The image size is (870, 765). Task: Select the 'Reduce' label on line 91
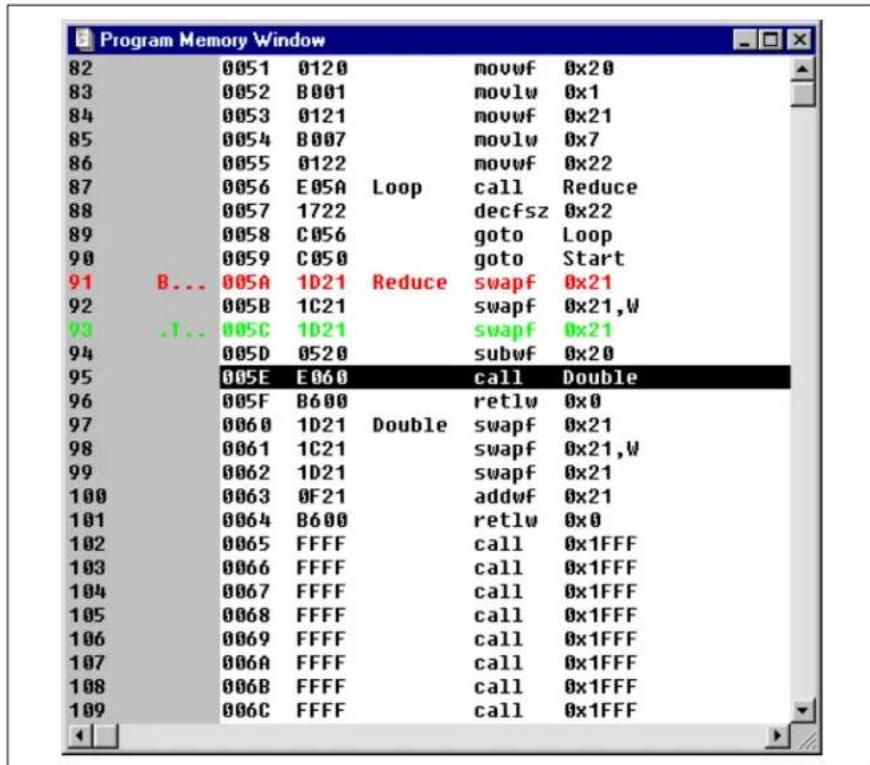409,282
